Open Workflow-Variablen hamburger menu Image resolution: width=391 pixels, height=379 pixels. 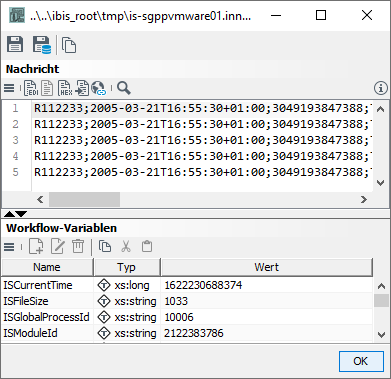tap(9, 247)
